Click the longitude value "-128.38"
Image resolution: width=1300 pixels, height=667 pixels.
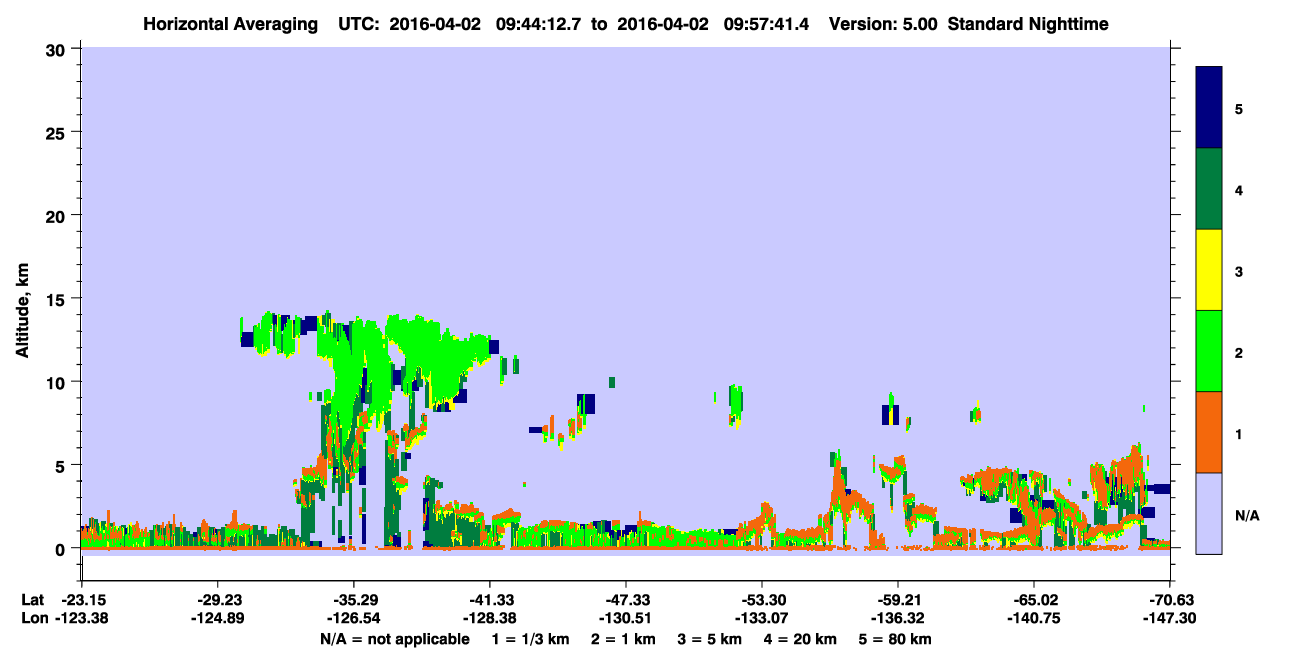pyautogui.click(x=490, y=619)
